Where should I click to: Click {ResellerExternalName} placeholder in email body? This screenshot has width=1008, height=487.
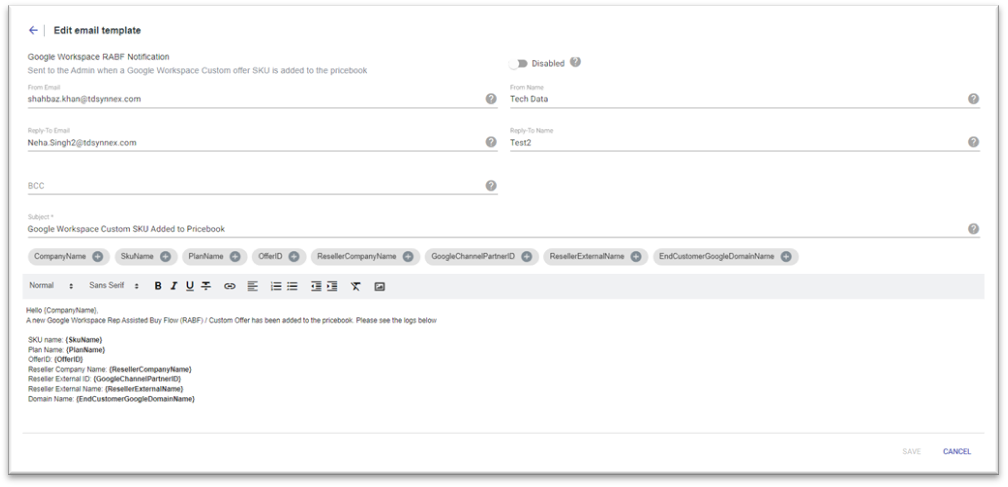[x=144, y=389]
